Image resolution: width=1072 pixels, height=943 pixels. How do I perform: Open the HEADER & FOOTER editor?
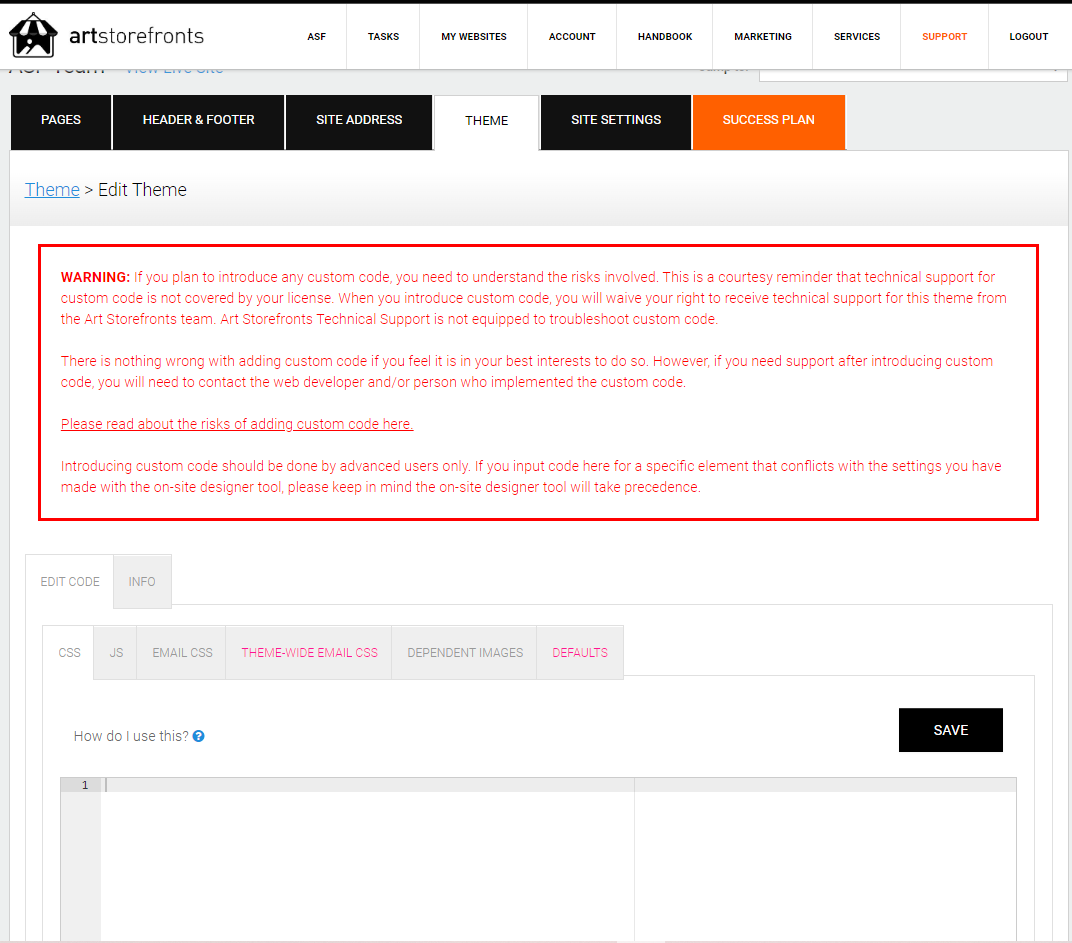point(197,120)
